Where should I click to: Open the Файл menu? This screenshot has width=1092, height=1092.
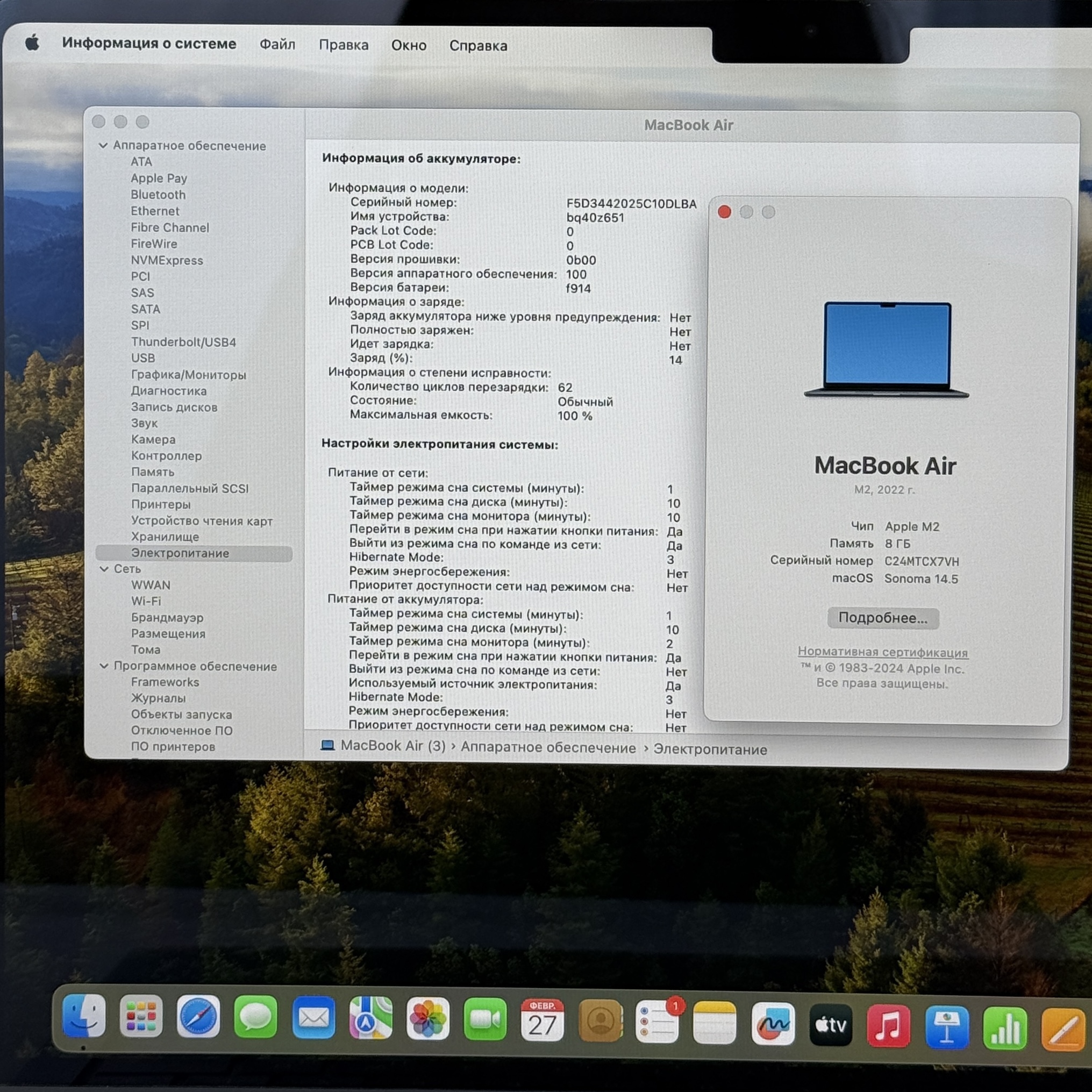[x=277, y=44]
